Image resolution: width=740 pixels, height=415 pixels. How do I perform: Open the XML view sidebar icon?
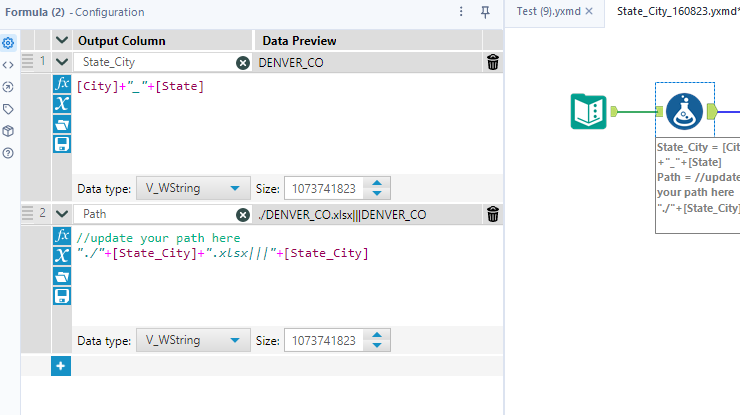[x=8, y=65]
